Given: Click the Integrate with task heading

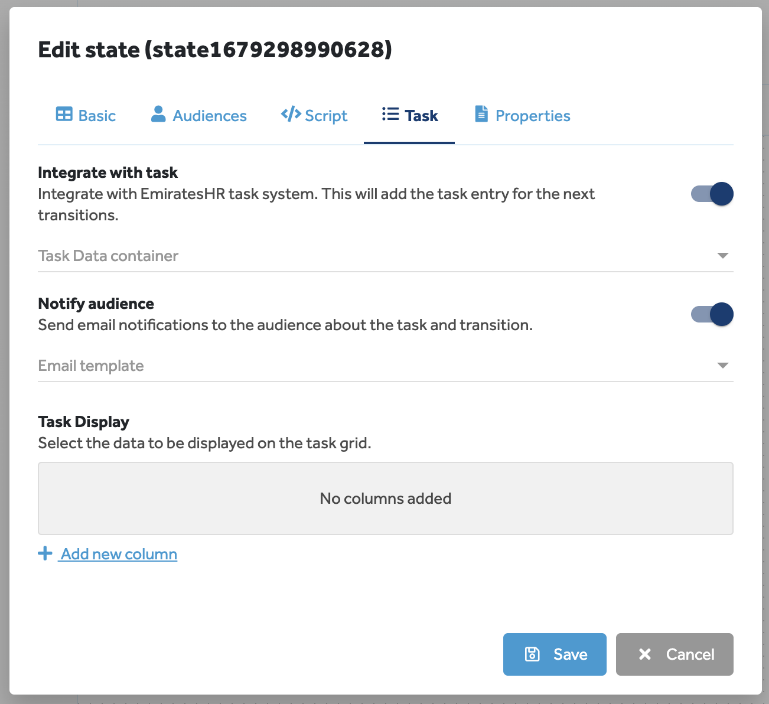Looking at the screenshot, I should coord(108,173).
